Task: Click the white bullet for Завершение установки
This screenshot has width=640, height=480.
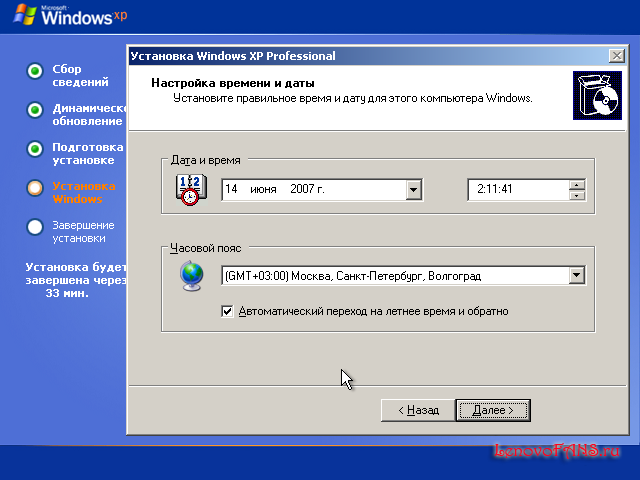Action: pos(35,226)
